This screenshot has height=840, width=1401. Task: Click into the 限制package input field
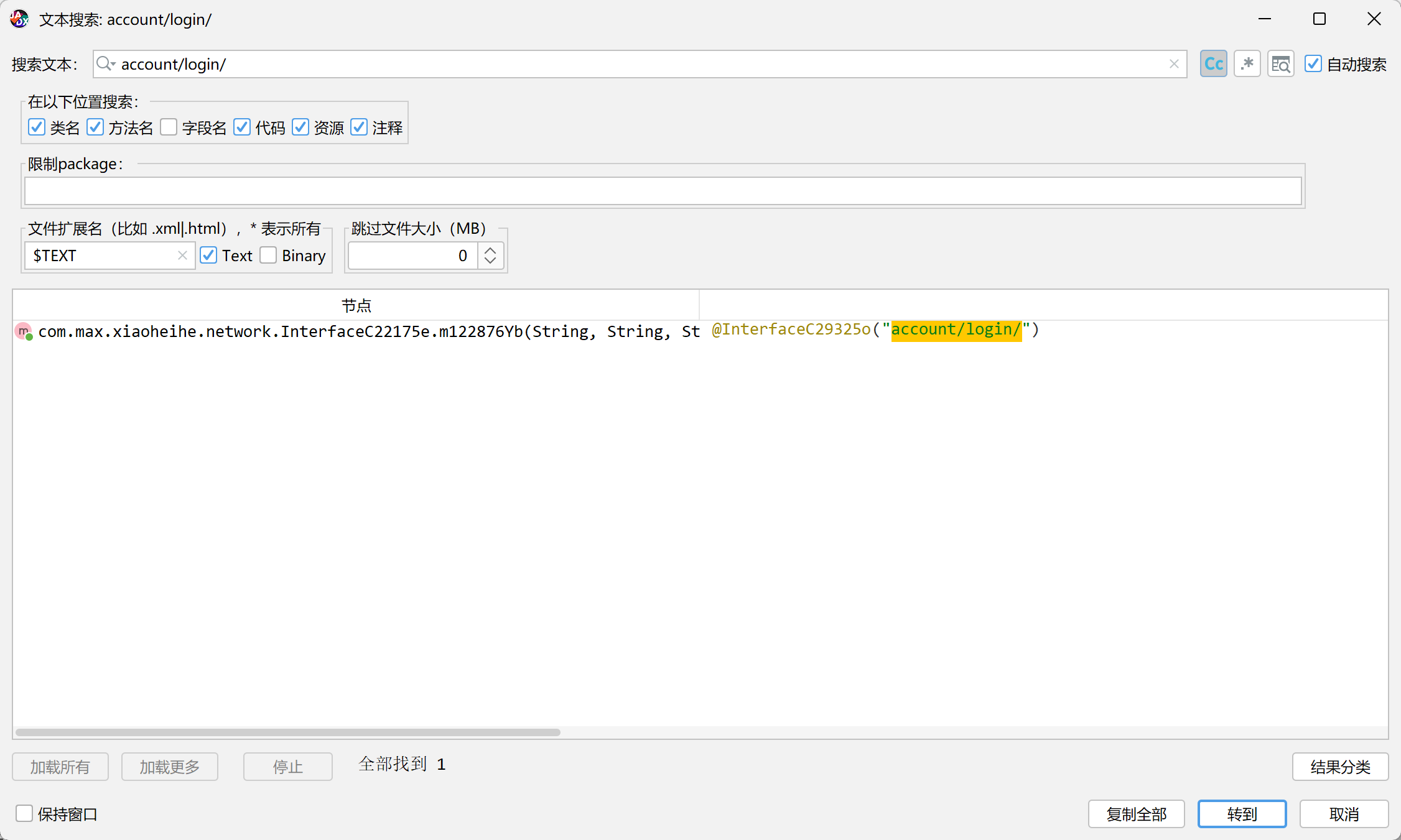coord(663,191)
